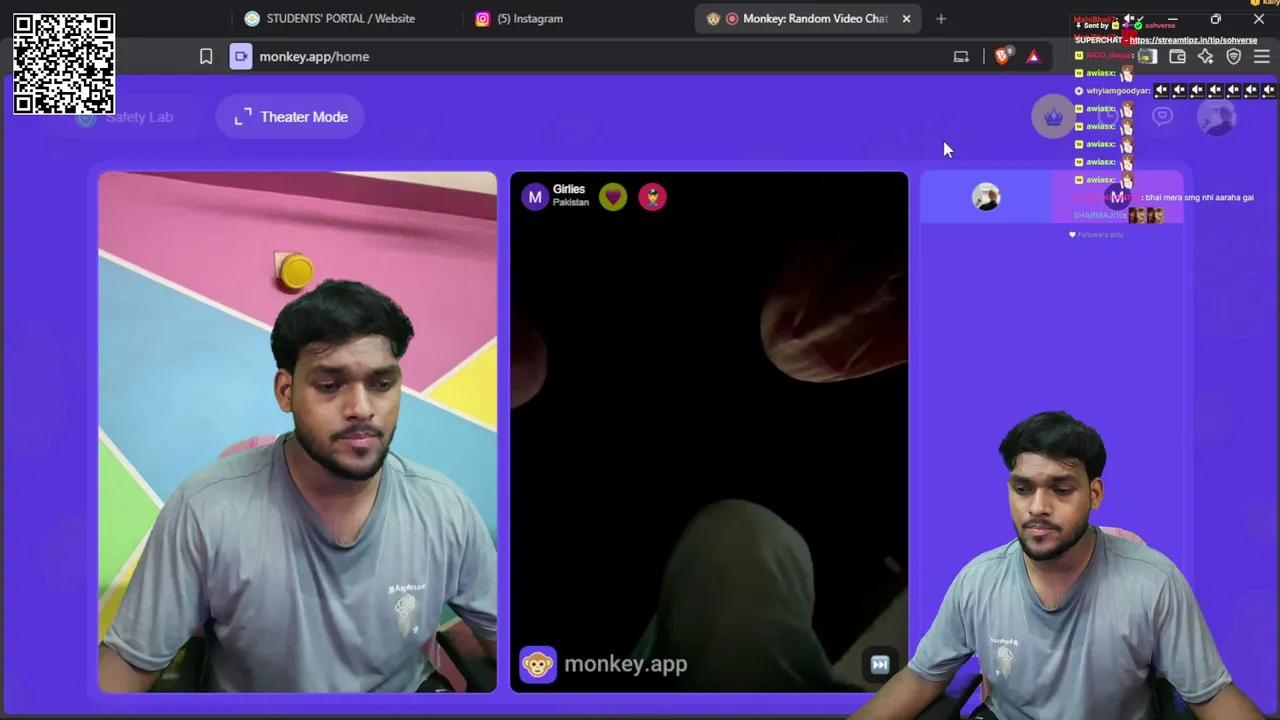The image size is (1280, 720).
Task: Open a new browser tab
Action: pyautogui.click(x=940, y=19)
